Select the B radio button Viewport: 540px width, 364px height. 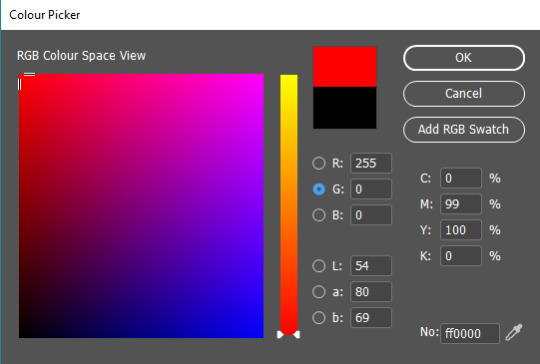coord(319,215)
